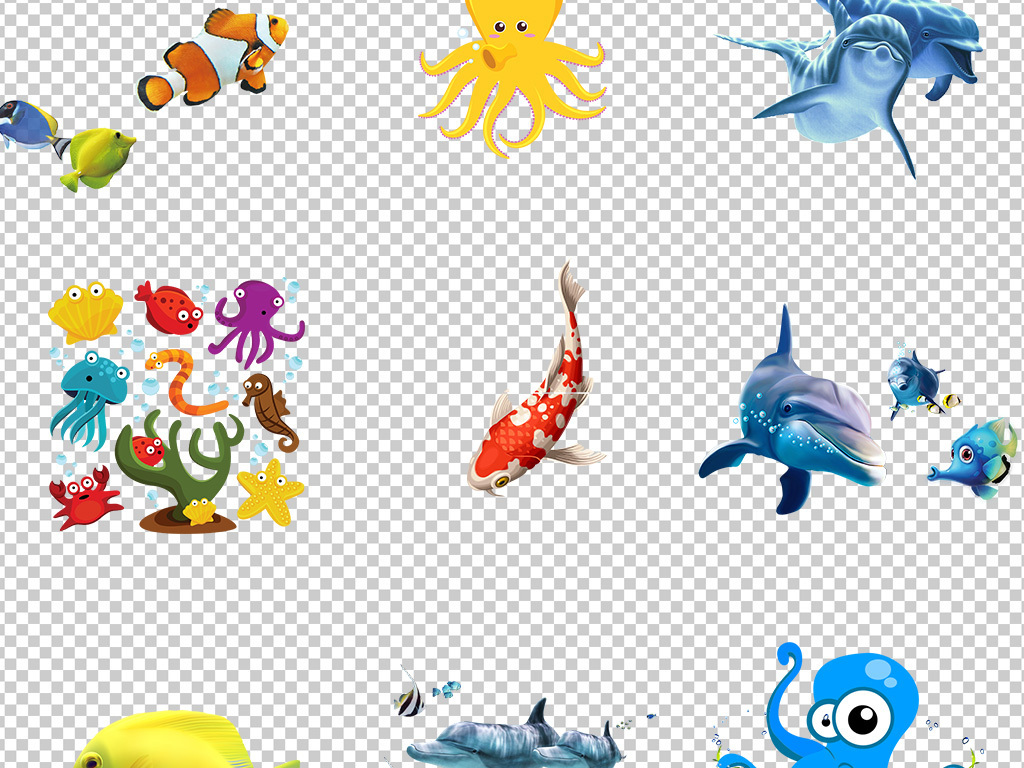1024x768 pixels.
Task: Select the red cartoon fish with spots
Action: [x=170, y=309]
